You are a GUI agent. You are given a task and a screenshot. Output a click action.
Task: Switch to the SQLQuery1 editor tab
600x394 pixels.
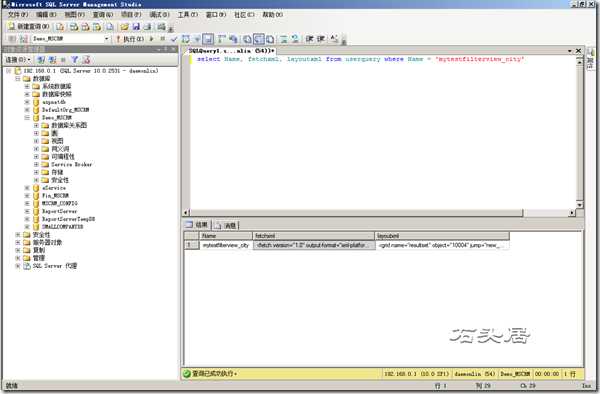tap(232, 51)
